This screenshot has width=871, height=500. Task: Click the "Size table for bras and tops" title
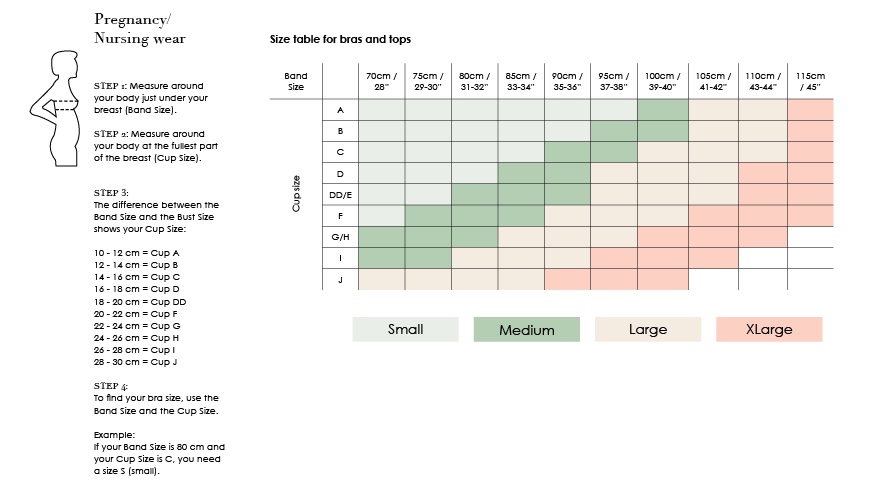click(340, 40)
